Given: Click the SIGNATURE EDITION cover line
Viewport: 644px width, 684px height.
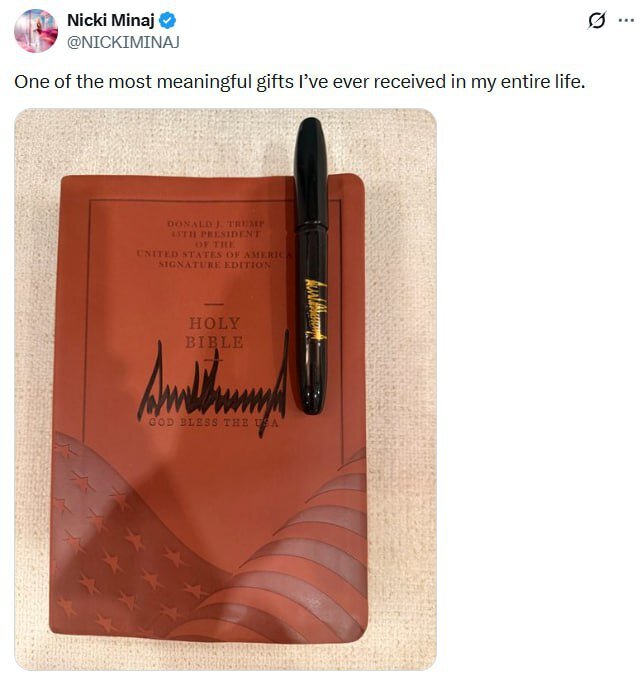Looking at the screenshot, I should tap(215, 264).
